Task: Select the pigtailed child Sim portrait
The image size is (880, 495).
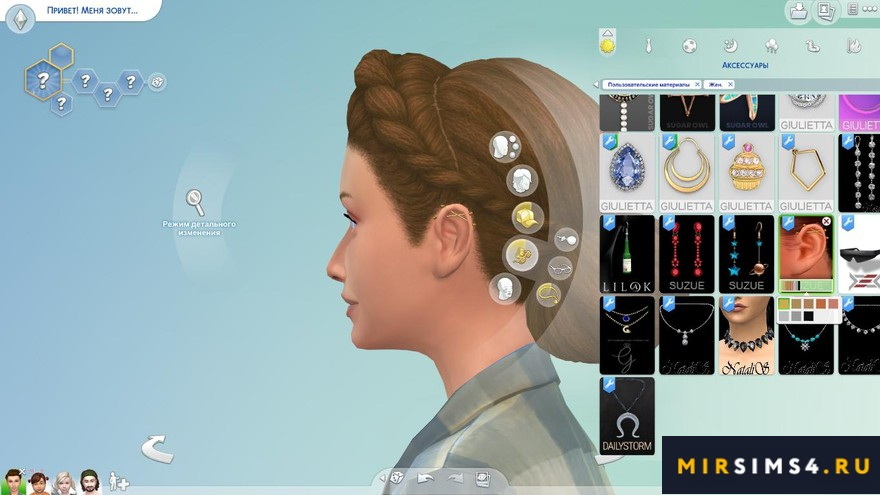Action: click(38, 483)
